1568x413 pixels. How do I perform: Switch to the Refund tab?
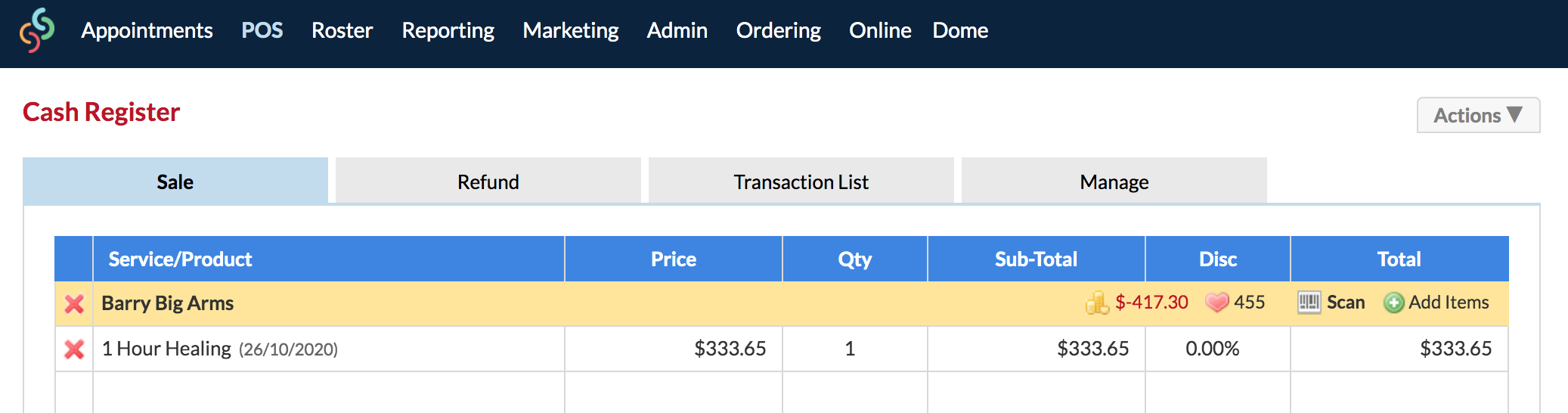(x=488, y=182)
